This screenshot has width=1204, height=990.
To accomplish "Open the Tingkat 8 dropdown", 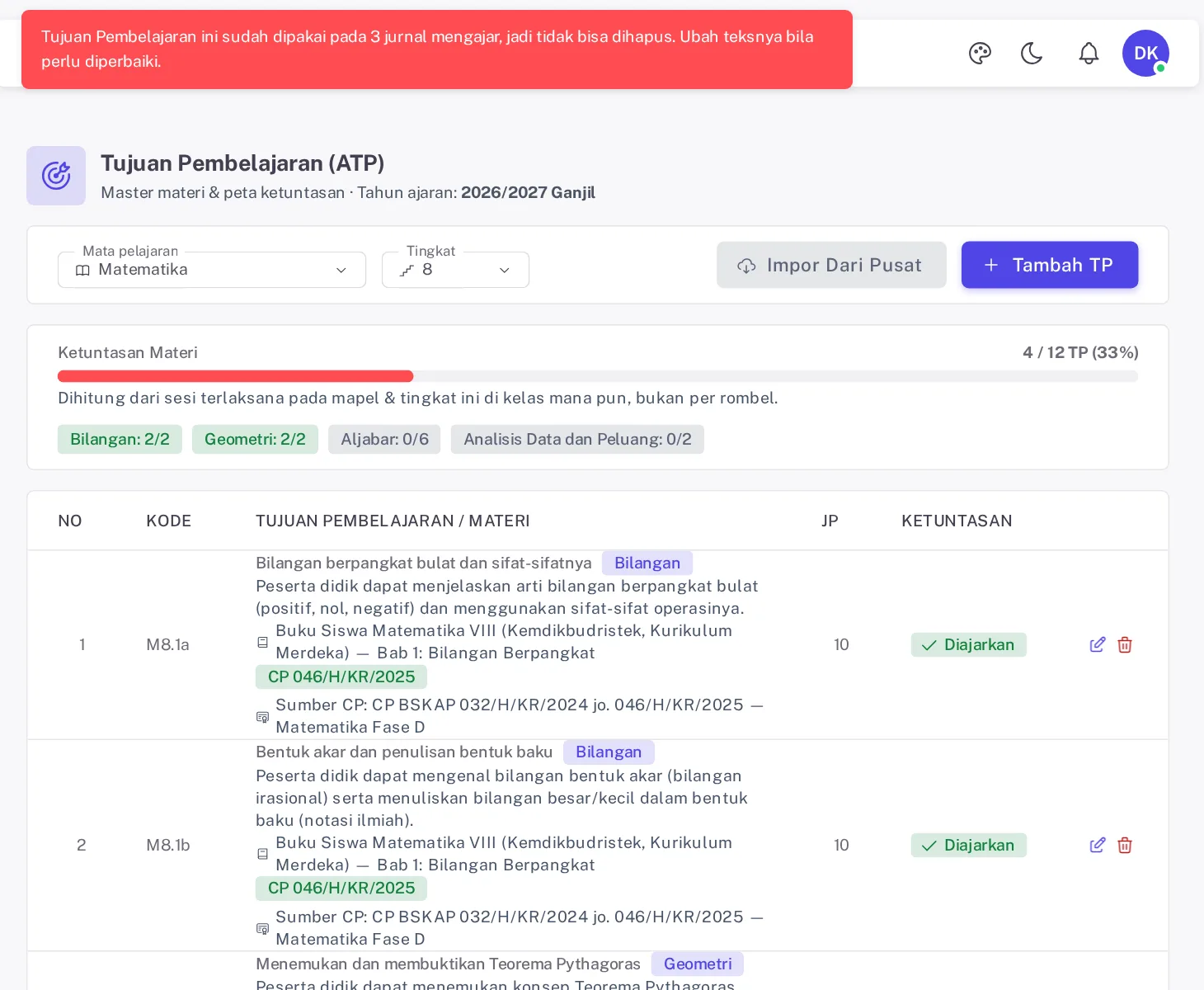I will coord(455,270).
